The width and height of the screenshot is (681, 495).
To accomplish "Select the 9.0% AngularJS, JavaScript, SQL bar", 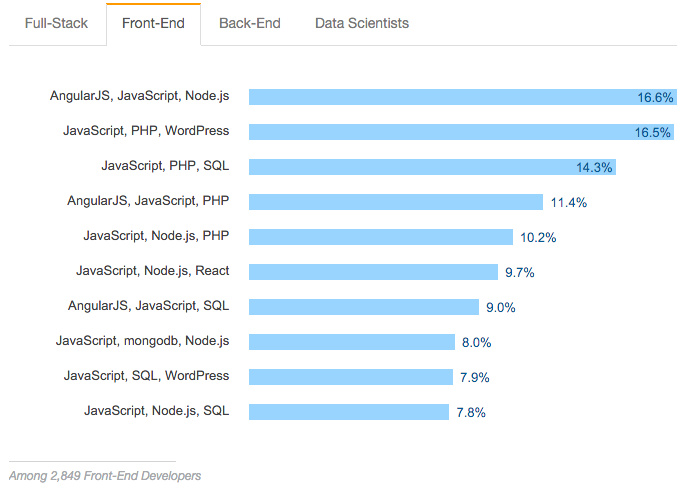I will click(364, 307).
